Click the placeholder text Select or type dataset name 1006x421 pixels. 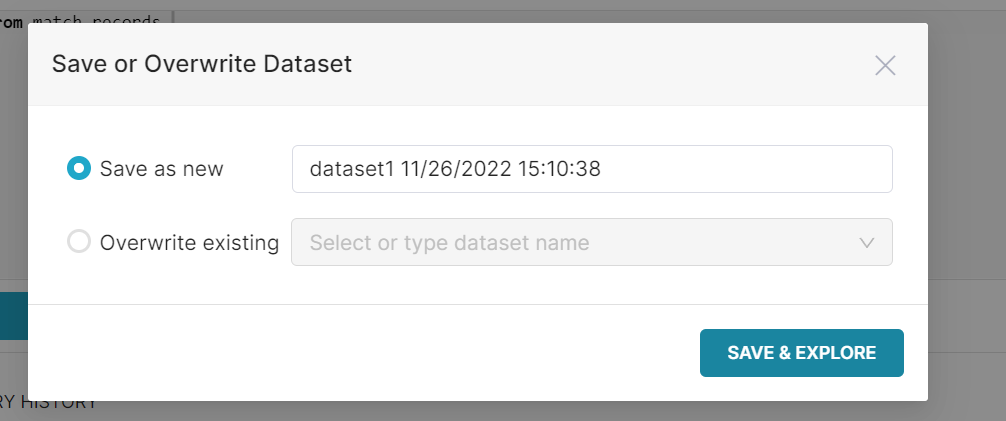point(449,242)
